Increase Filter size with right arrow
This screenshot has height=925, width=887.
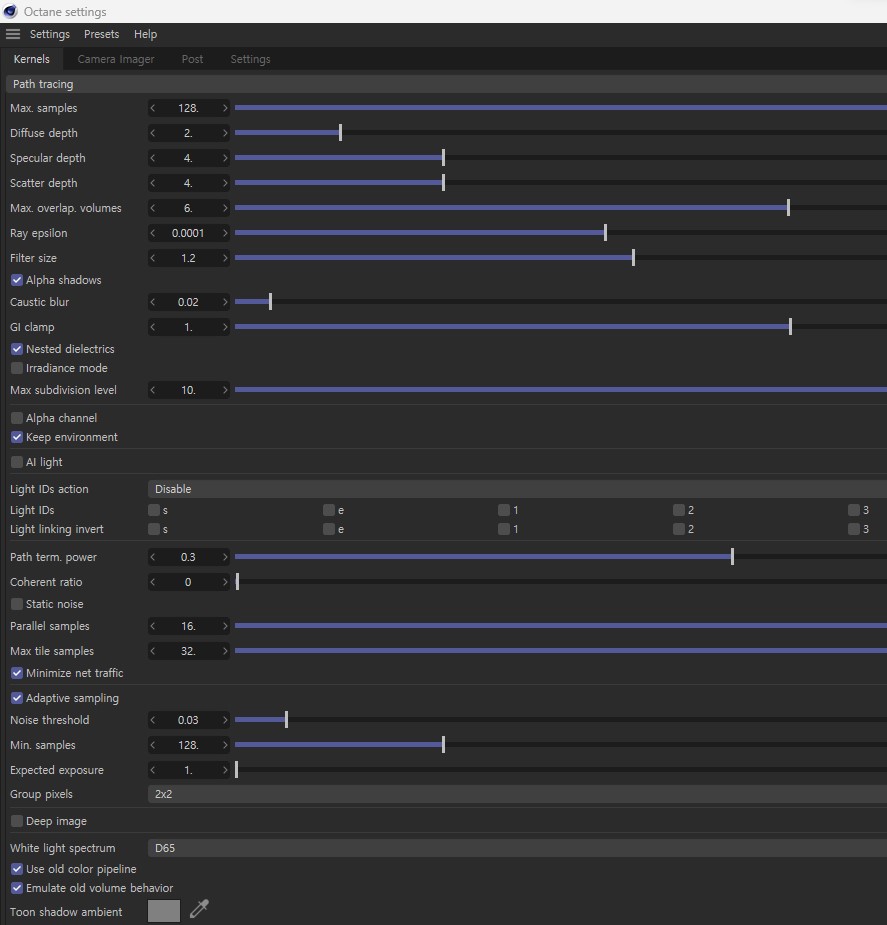pyautogui.click(x=225, y=258)
